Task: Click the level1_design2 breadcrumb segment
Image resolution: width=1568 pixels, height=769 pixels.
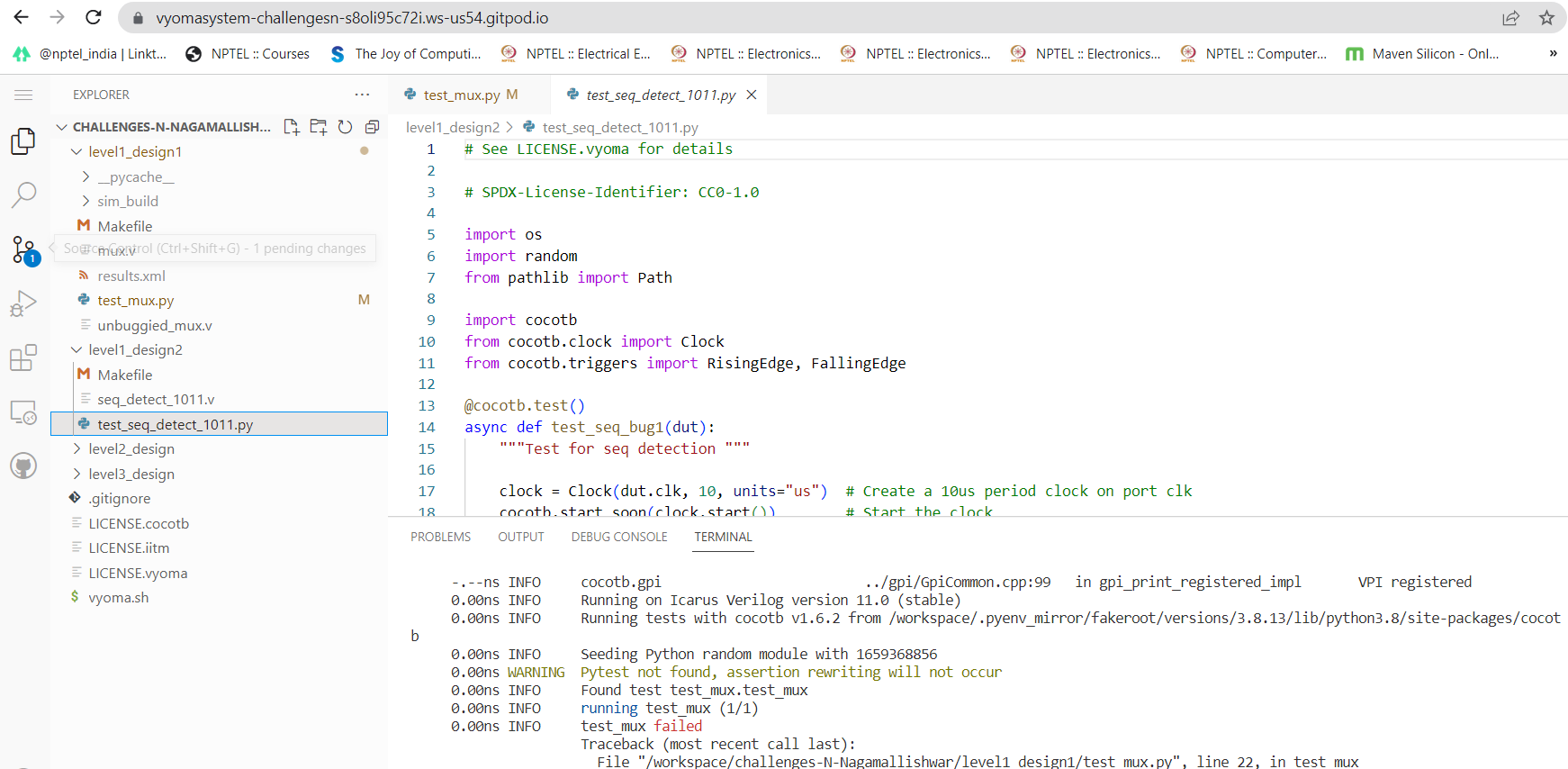Action: 453,128
